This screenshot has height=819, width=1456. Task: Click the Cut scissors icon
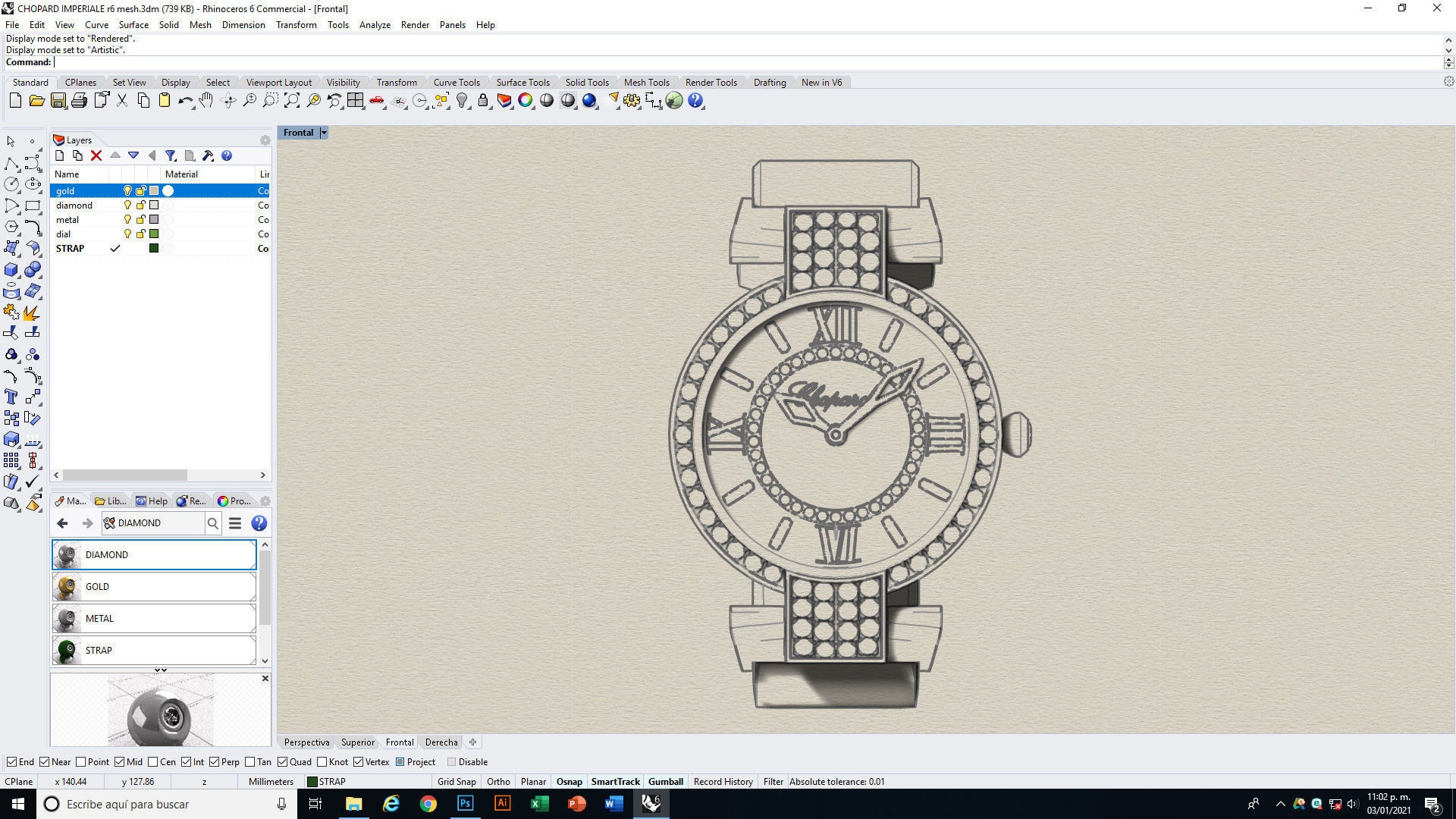pyautogui.click(x=122, y=100)
